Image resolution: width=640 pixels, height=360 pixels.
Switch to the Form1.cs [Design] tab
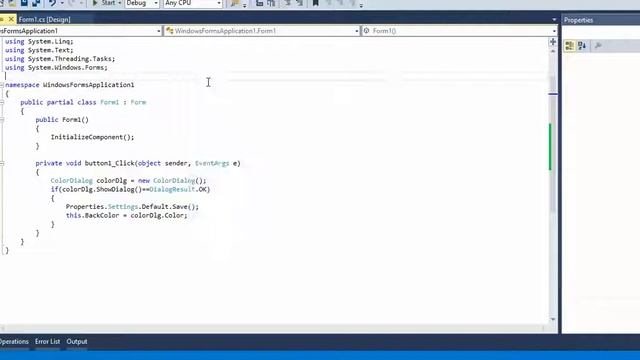coord(44,20)
